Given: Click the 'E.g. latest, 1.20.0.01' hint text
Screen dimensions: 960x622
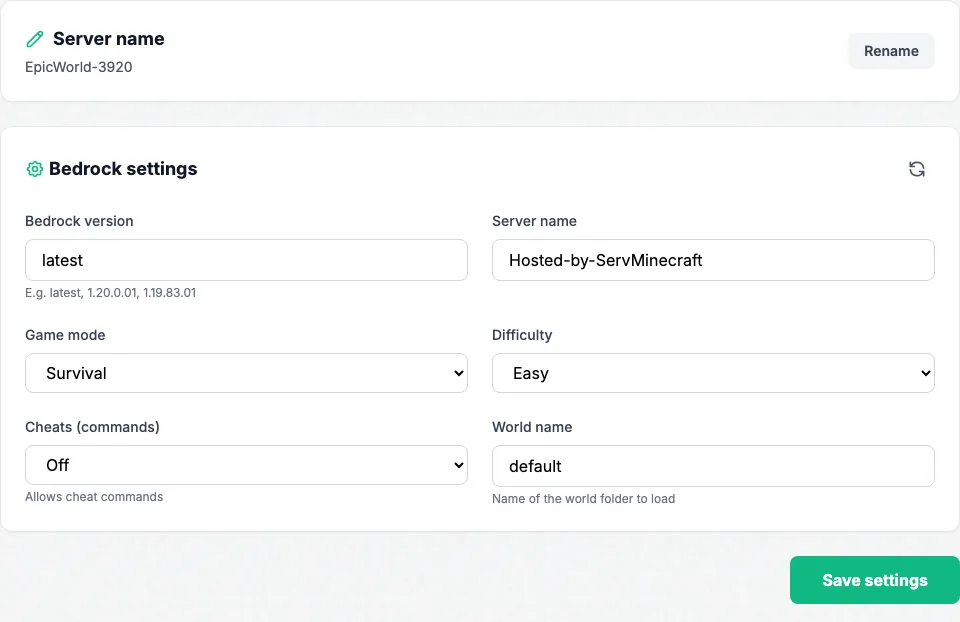Looking at the screenshot, I should point(111,293).
